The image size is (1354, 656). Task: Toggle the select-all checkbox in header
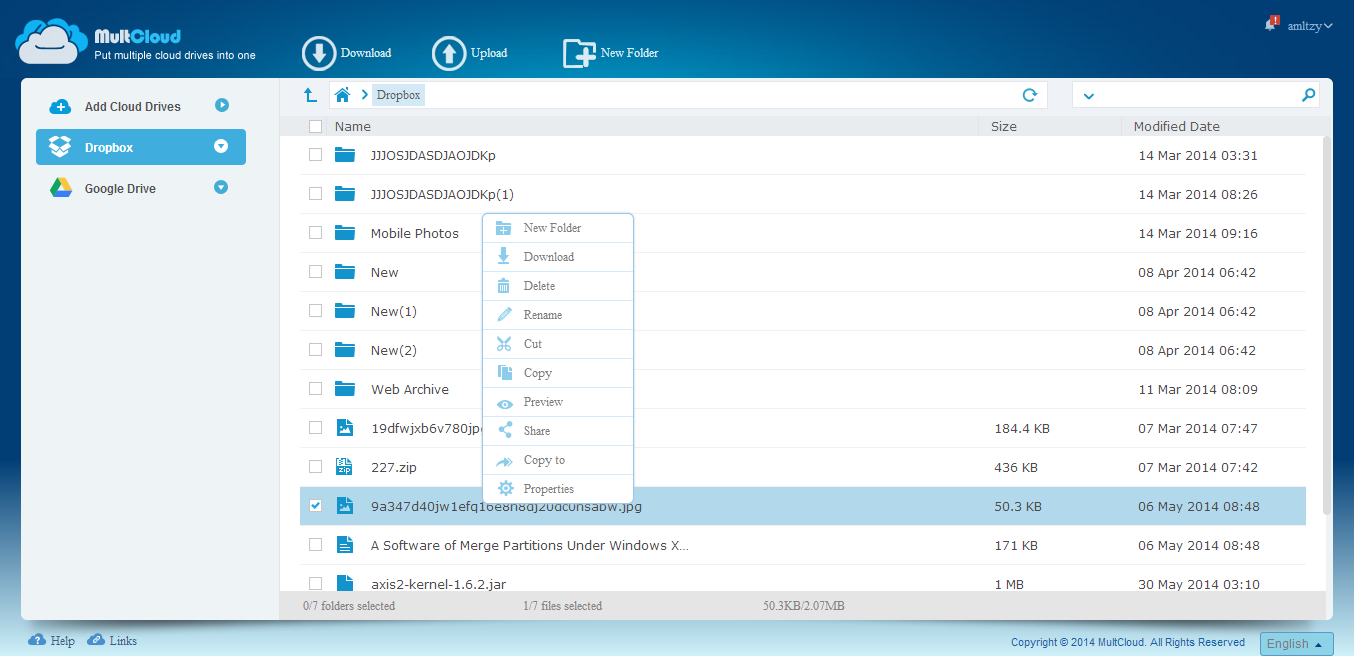click(315, 126)
